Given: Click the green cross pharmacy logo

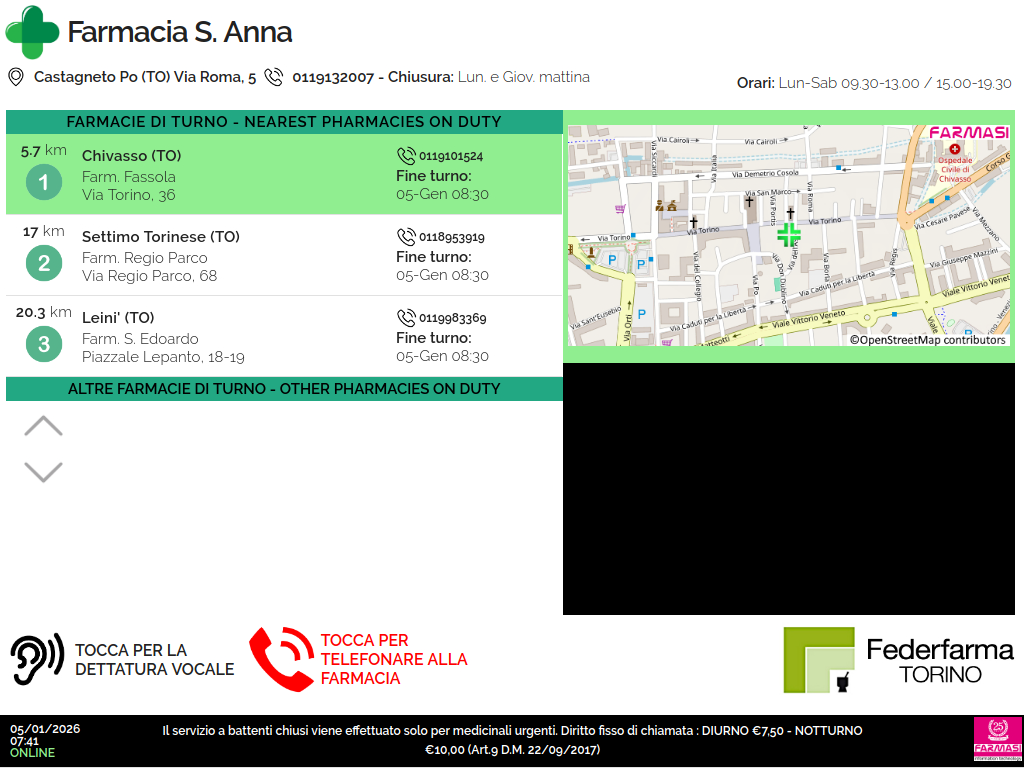Looking at the screenshot, I should (32, 32).
